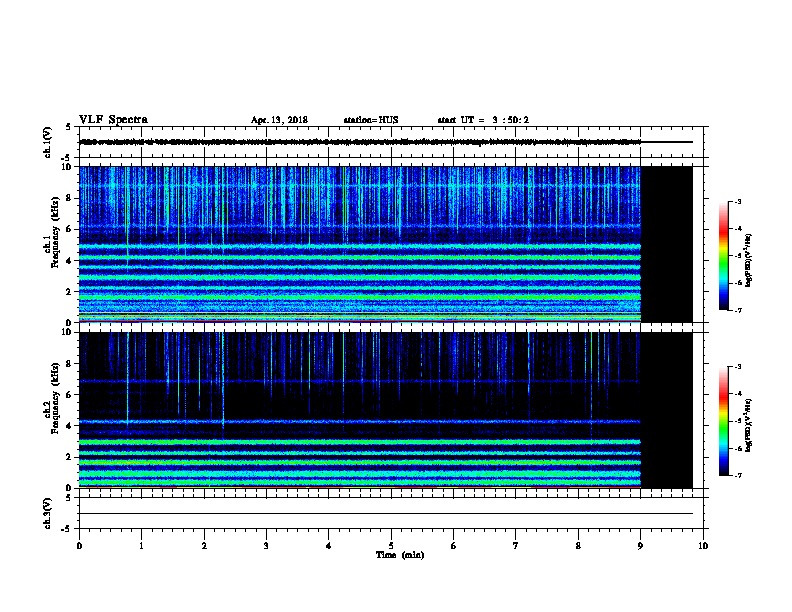Click the black no-data block in the ch.2 spectrogram

tap(667, 410)
